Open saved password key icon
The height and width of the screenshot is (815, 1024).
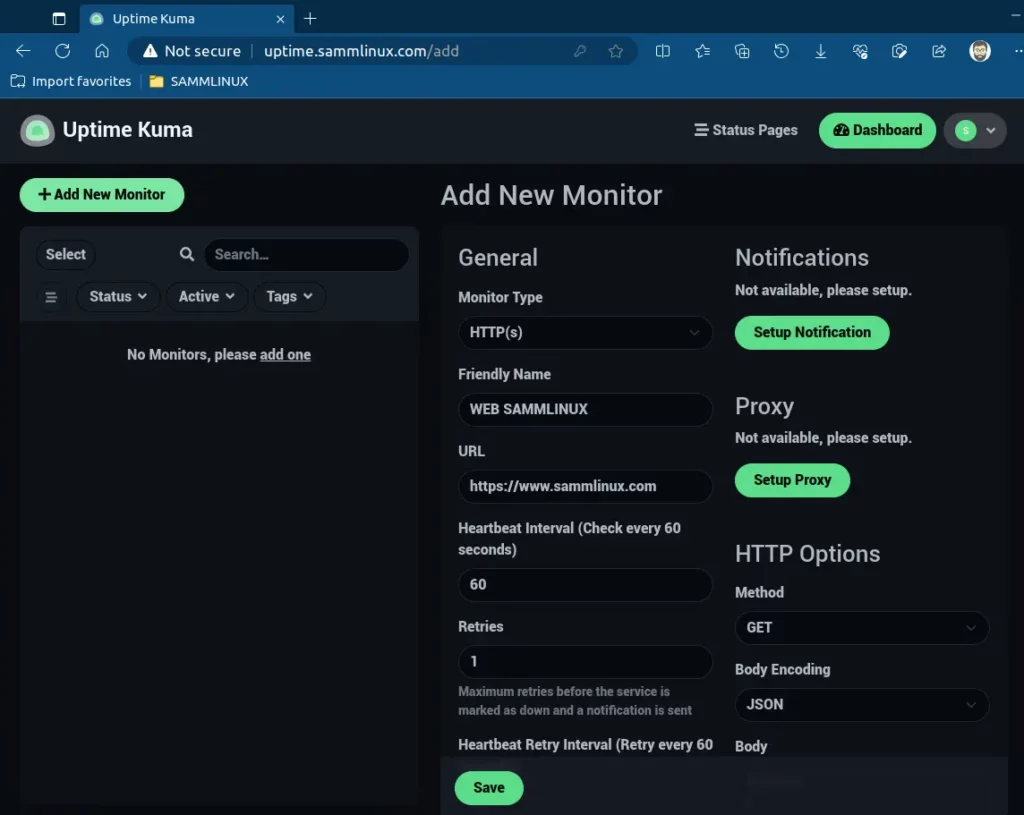580,51
